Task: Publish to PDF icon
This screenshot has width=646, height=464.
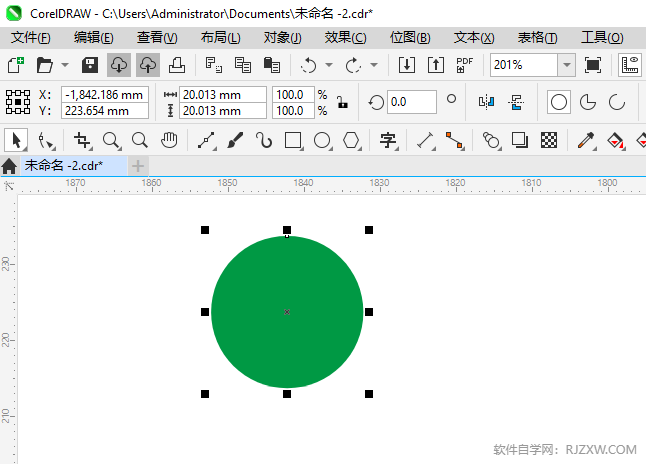Action: pos(464,65)
